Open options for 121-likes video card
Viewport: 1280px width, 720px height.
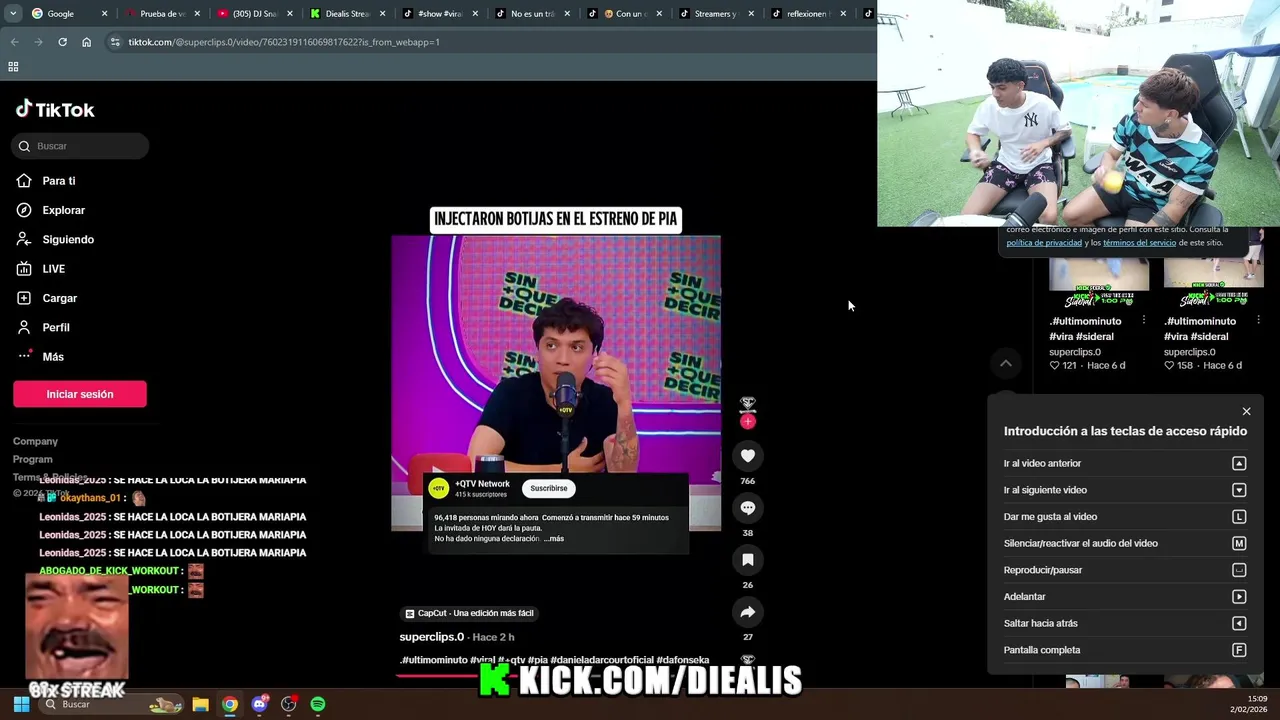click(x=1144, y=320)
